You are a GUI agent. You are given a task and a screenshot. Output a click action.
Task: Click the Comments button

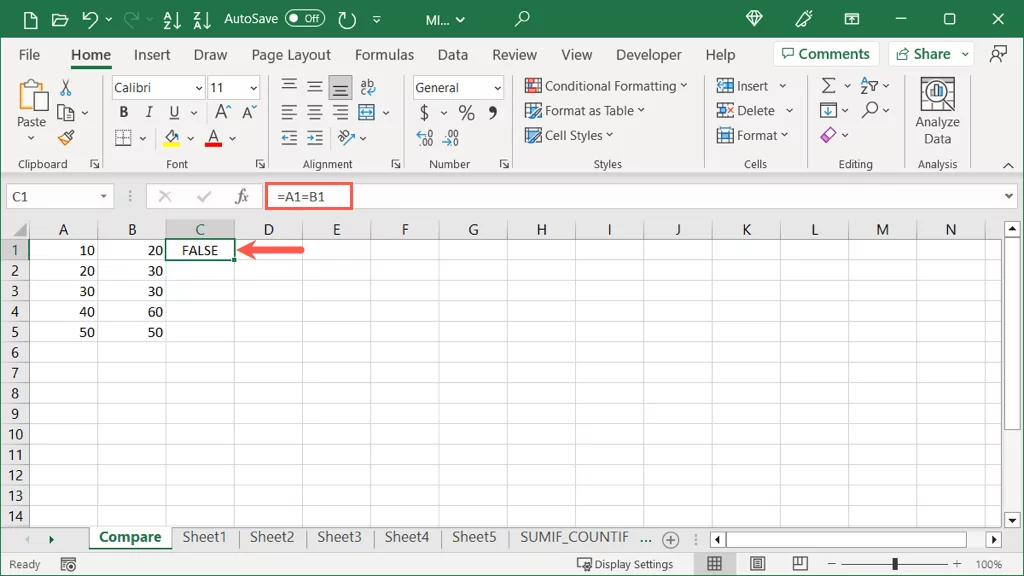pos(825,54)
